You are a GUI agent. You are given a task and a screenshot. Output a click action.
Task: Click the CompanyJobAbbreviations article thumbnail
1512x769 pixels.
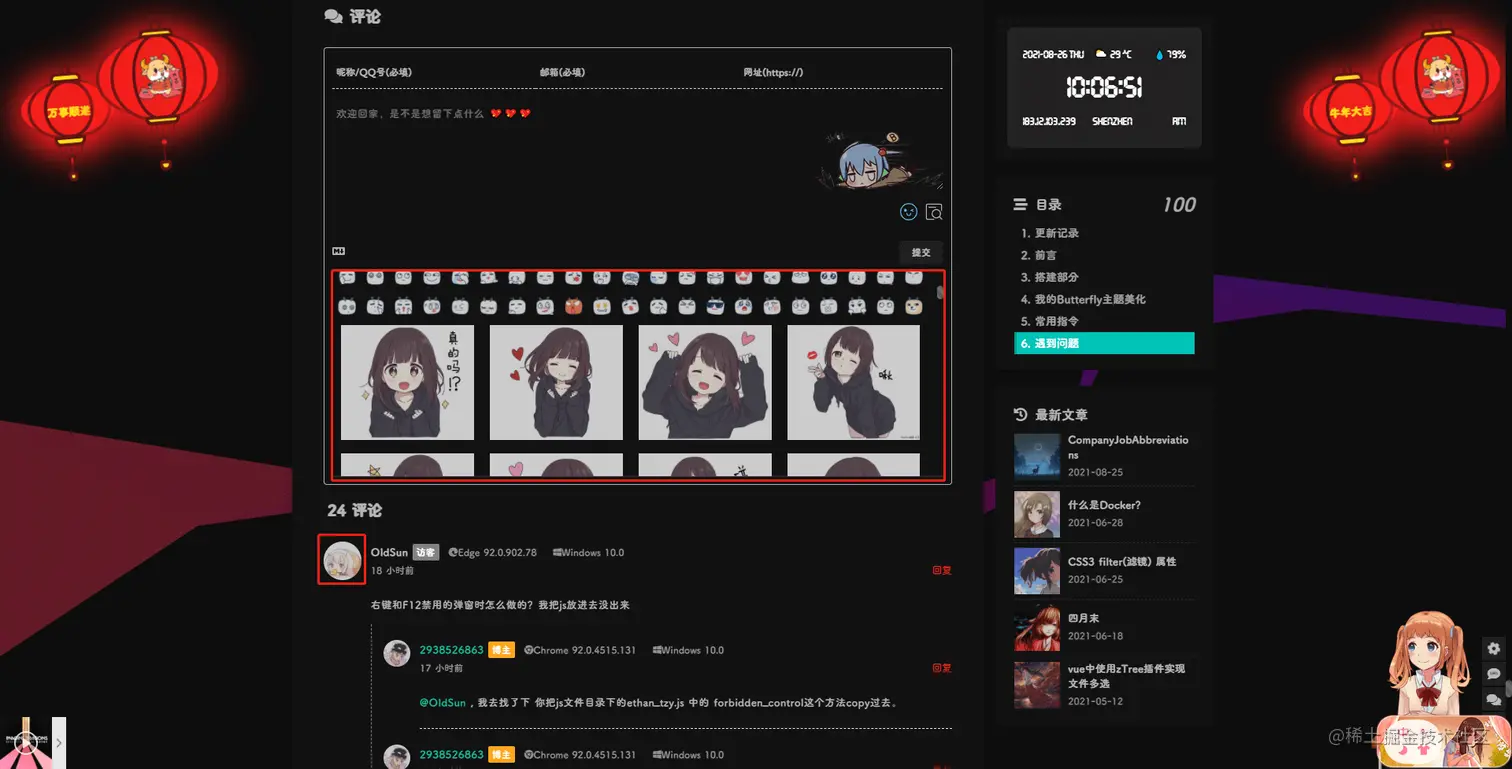pyautogui.click(x=1037, y=456)
